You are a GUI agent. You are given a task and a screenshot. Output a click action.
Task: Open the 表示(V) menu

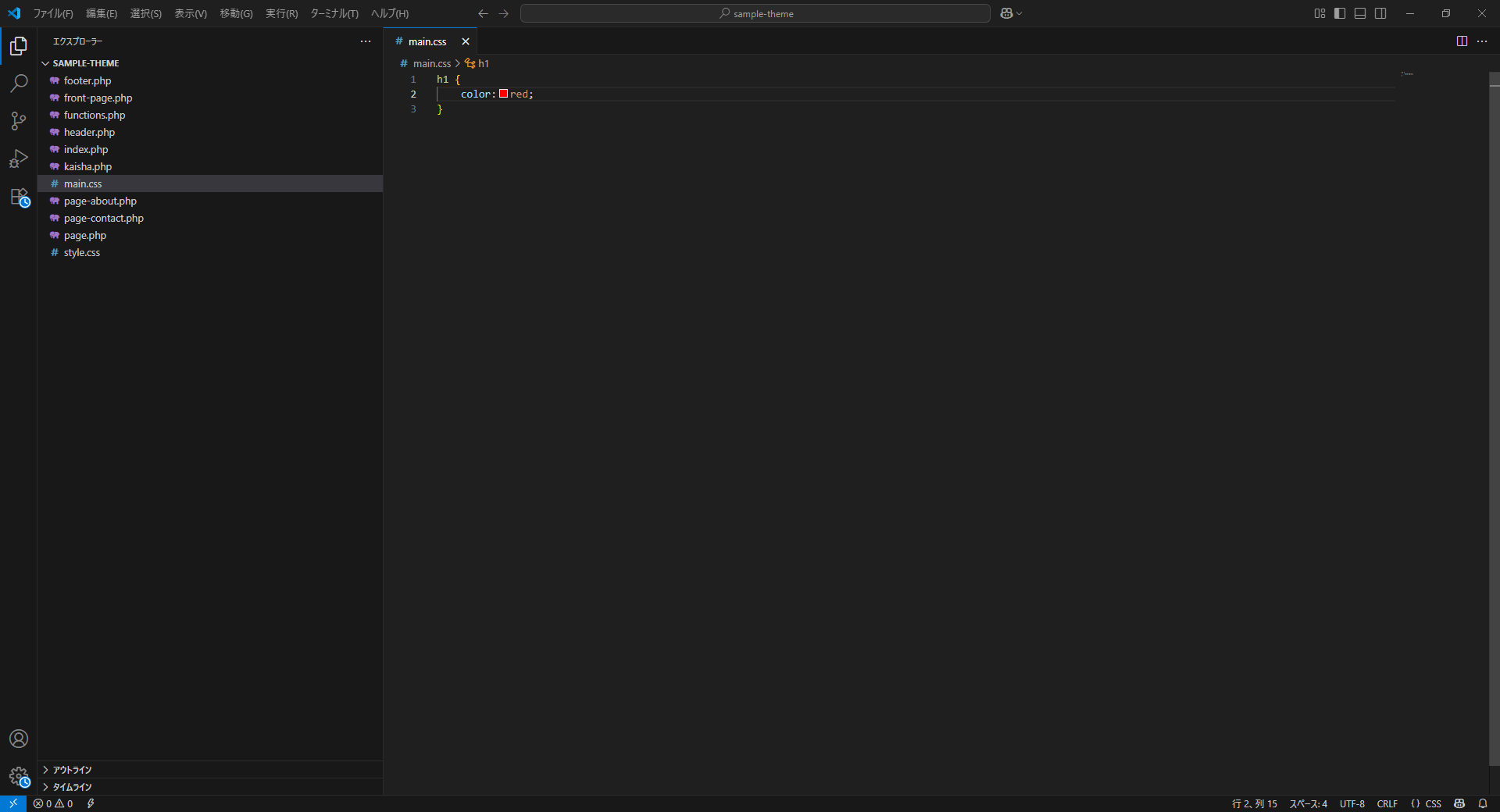(191, 13)
